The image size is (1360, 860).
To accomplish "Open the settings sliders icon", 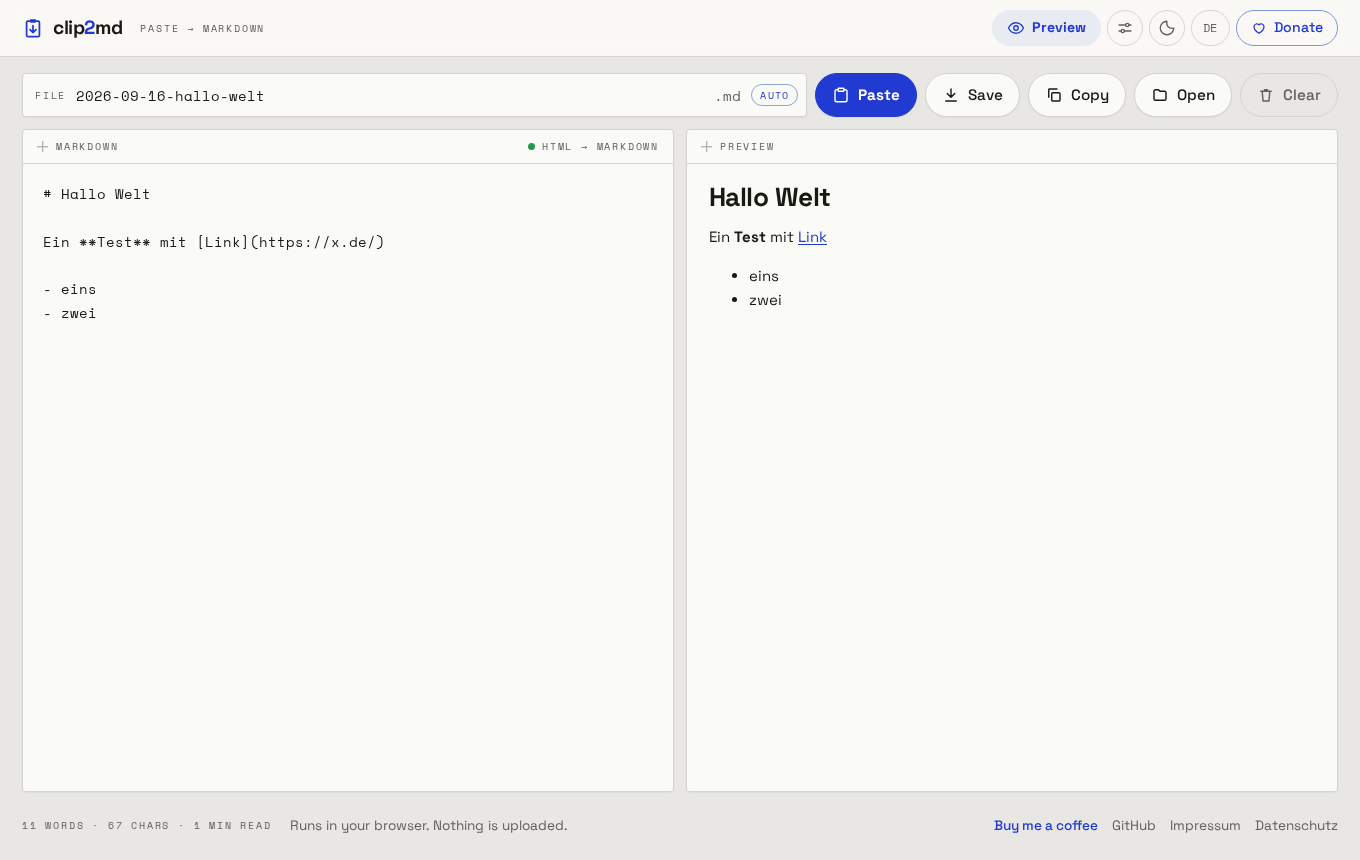I will click(x=1125, y=28).
